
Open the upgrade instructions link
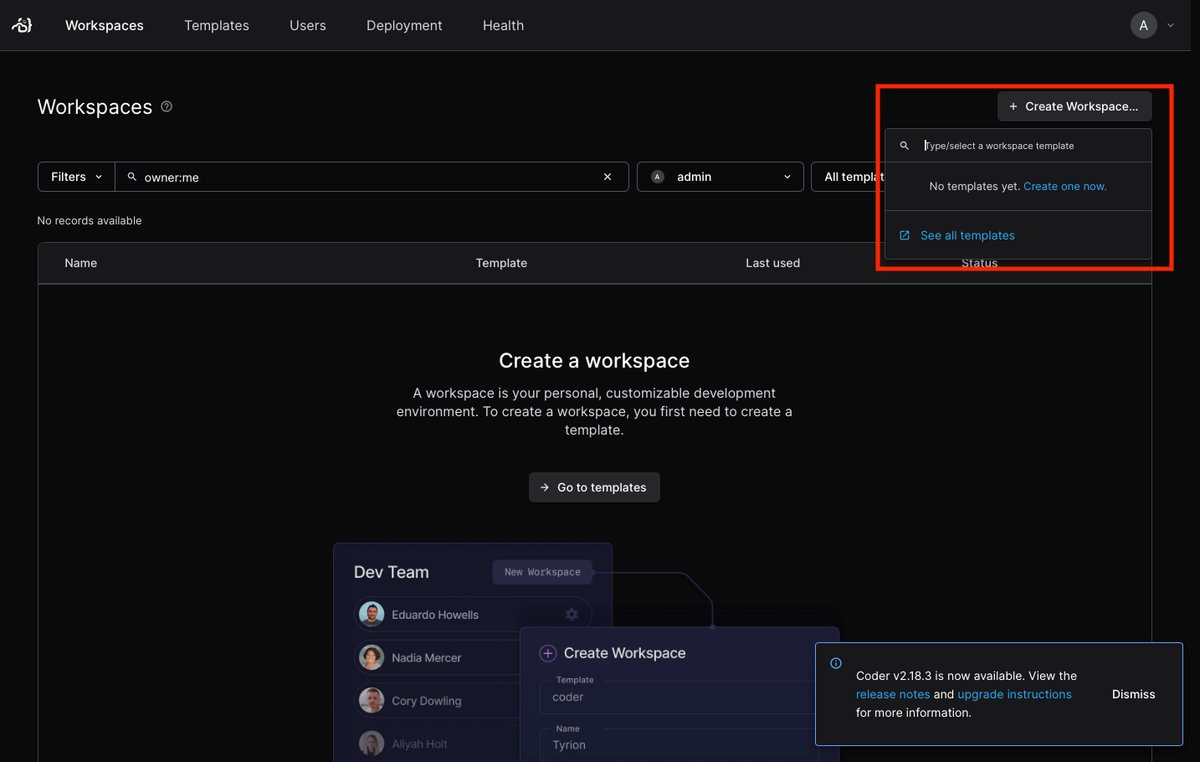click(x=1014, y=694)
